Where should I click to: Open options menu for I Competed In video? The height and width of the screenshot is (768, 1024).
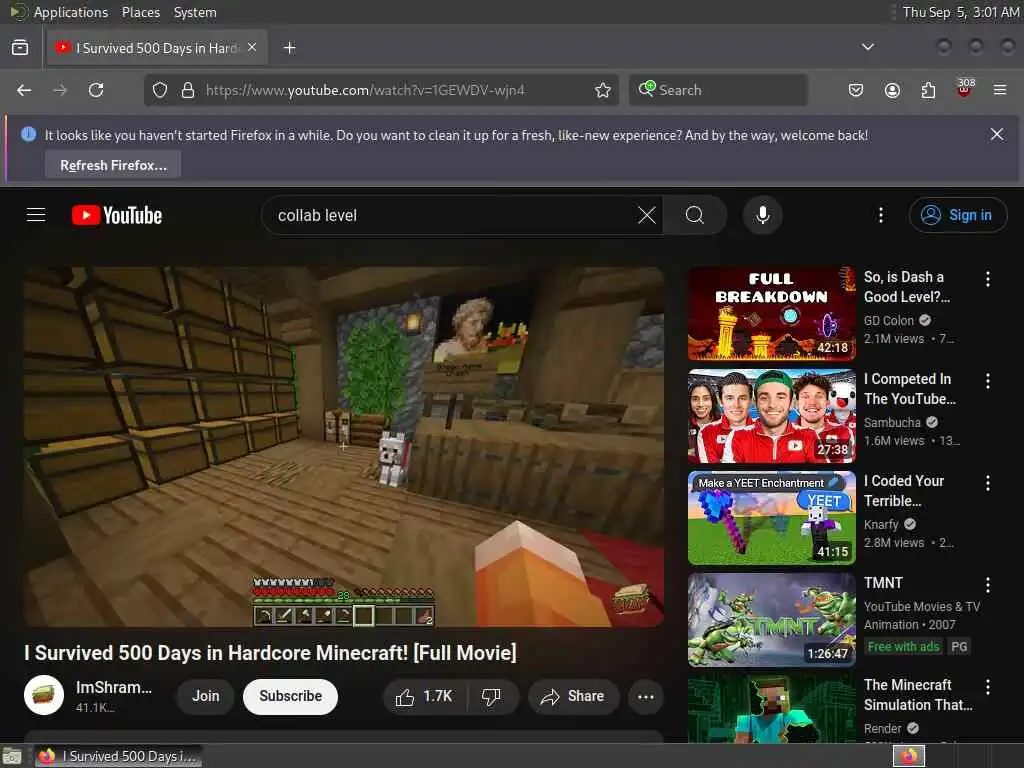[987, 381]
